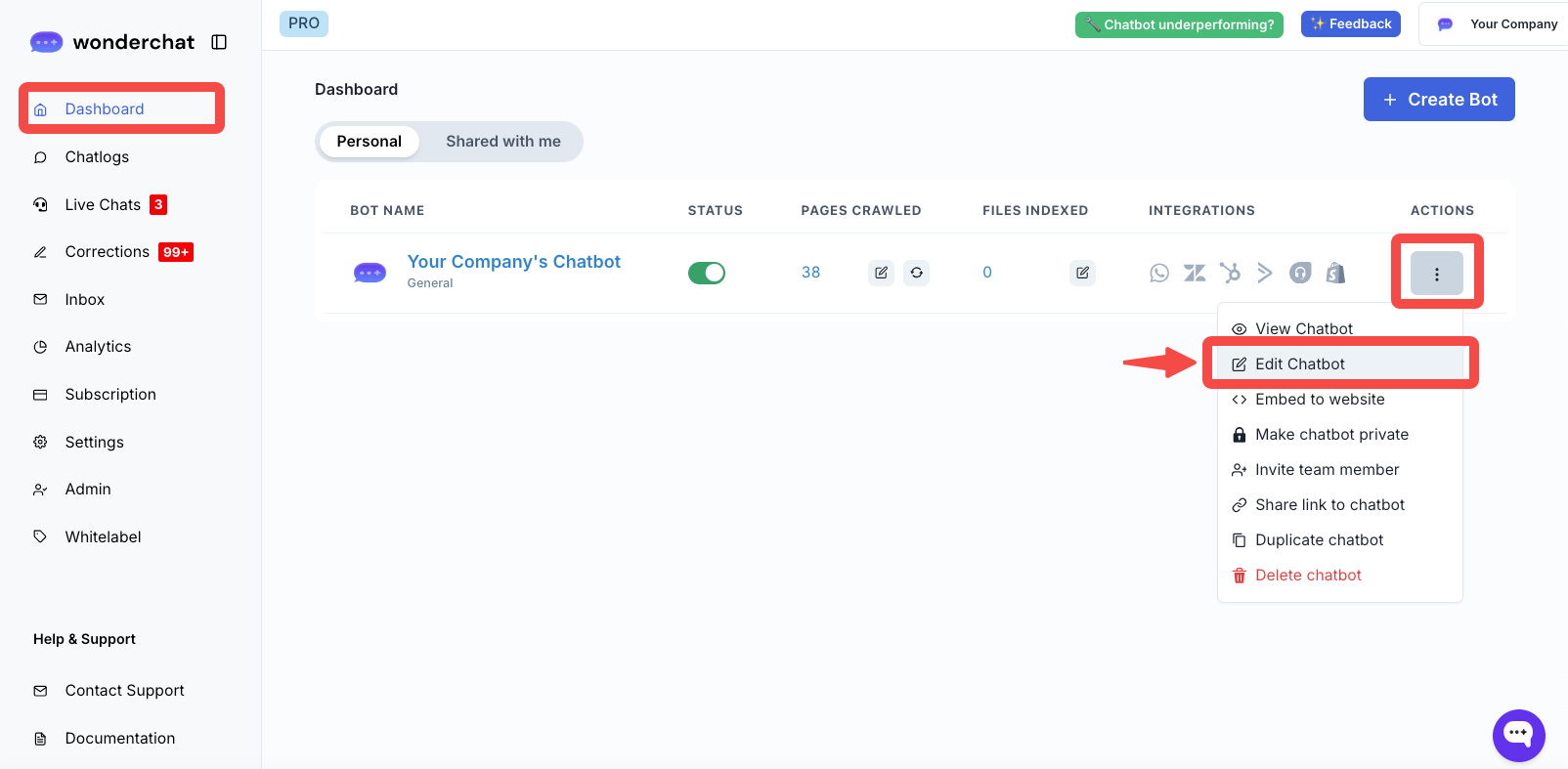Open the floating chat widget bubble
Screen dimensions: 1568x769
tap(1518, 735)
